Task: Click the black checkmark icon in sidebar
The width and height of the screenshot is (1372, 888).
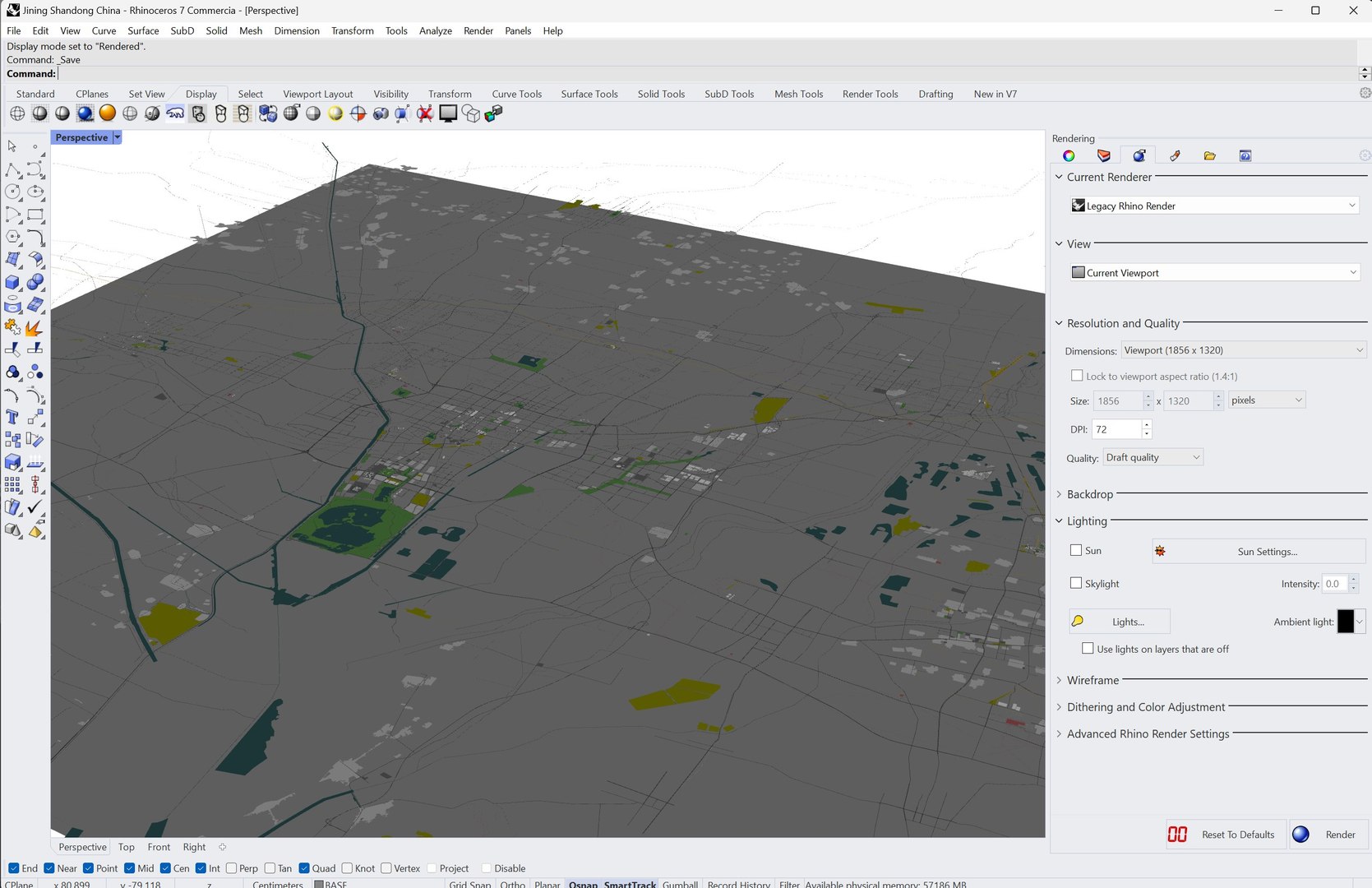Action: [x=35, y=508]
